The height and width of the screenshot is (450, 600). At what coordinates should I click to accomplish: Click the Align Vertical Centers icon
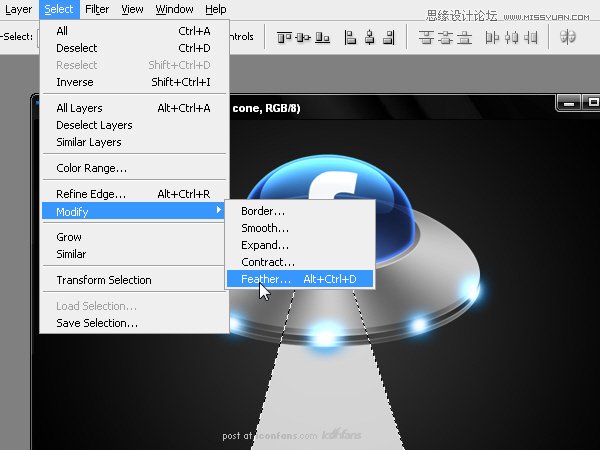click(x=302, y=38)
